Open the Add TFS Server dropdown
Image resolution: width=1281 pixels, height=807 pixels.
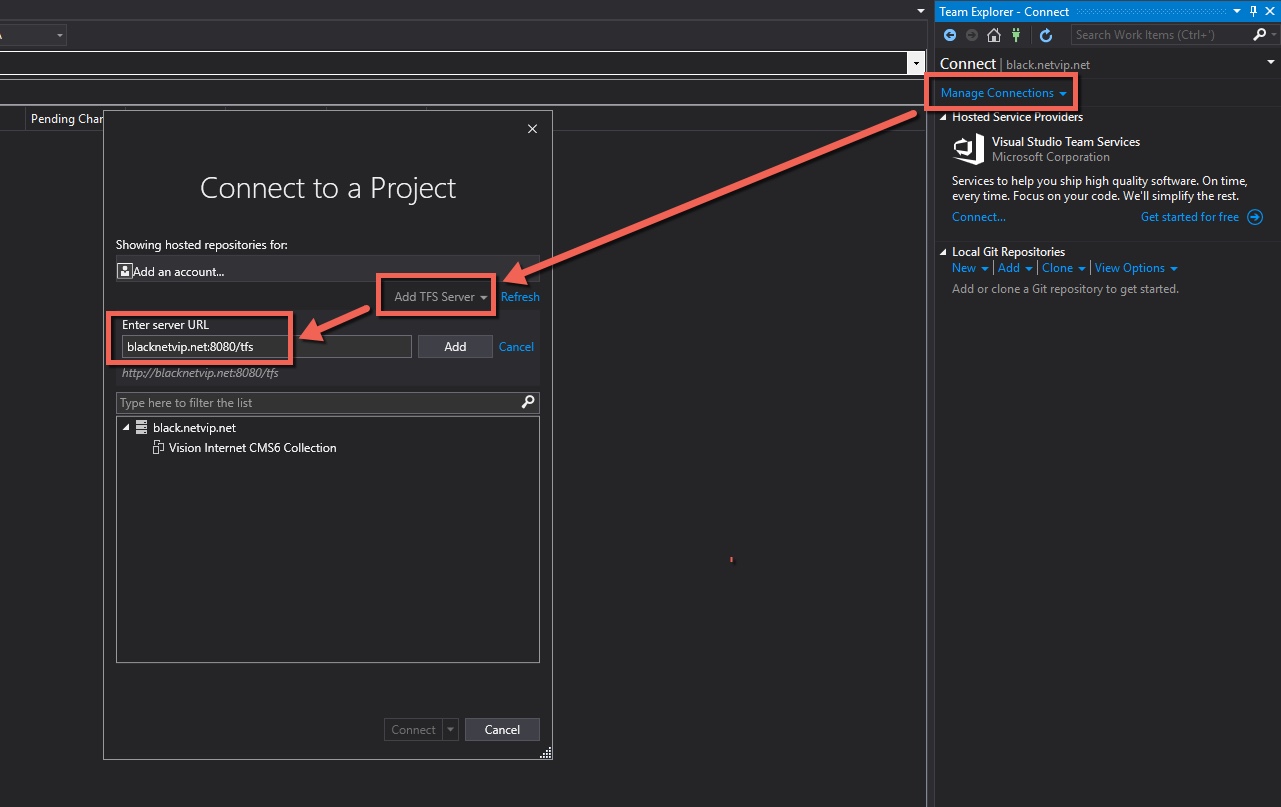[441, 297]
